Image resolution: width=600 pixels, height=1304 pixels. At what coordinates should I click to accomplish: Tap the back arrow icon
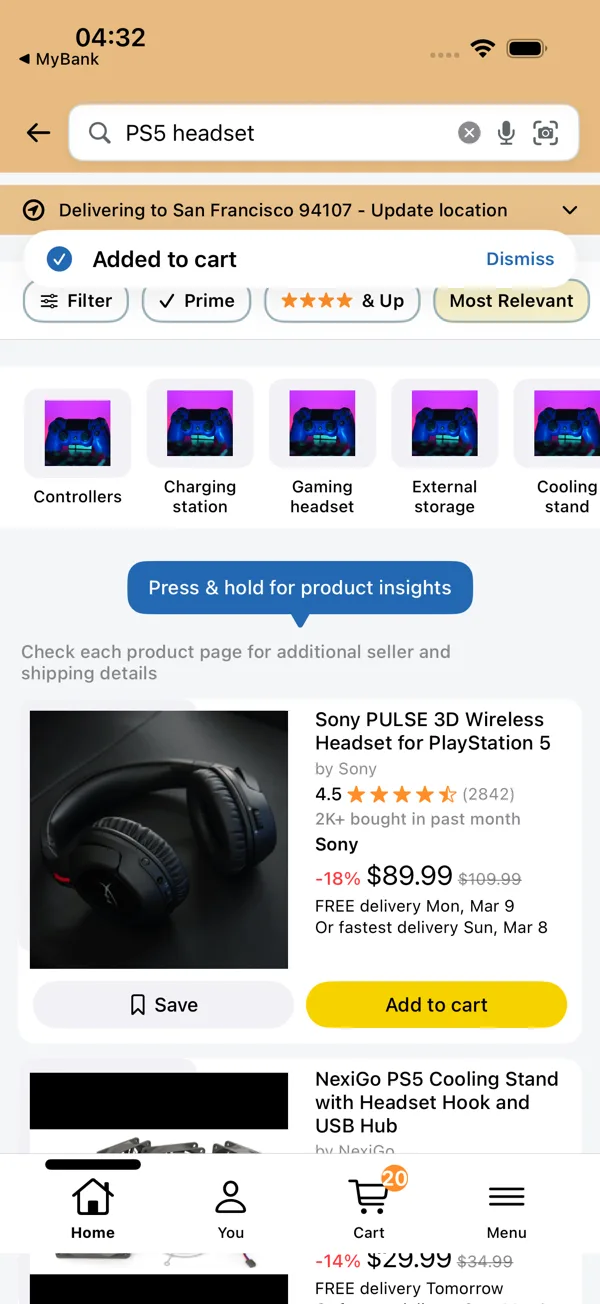point(38,133)
